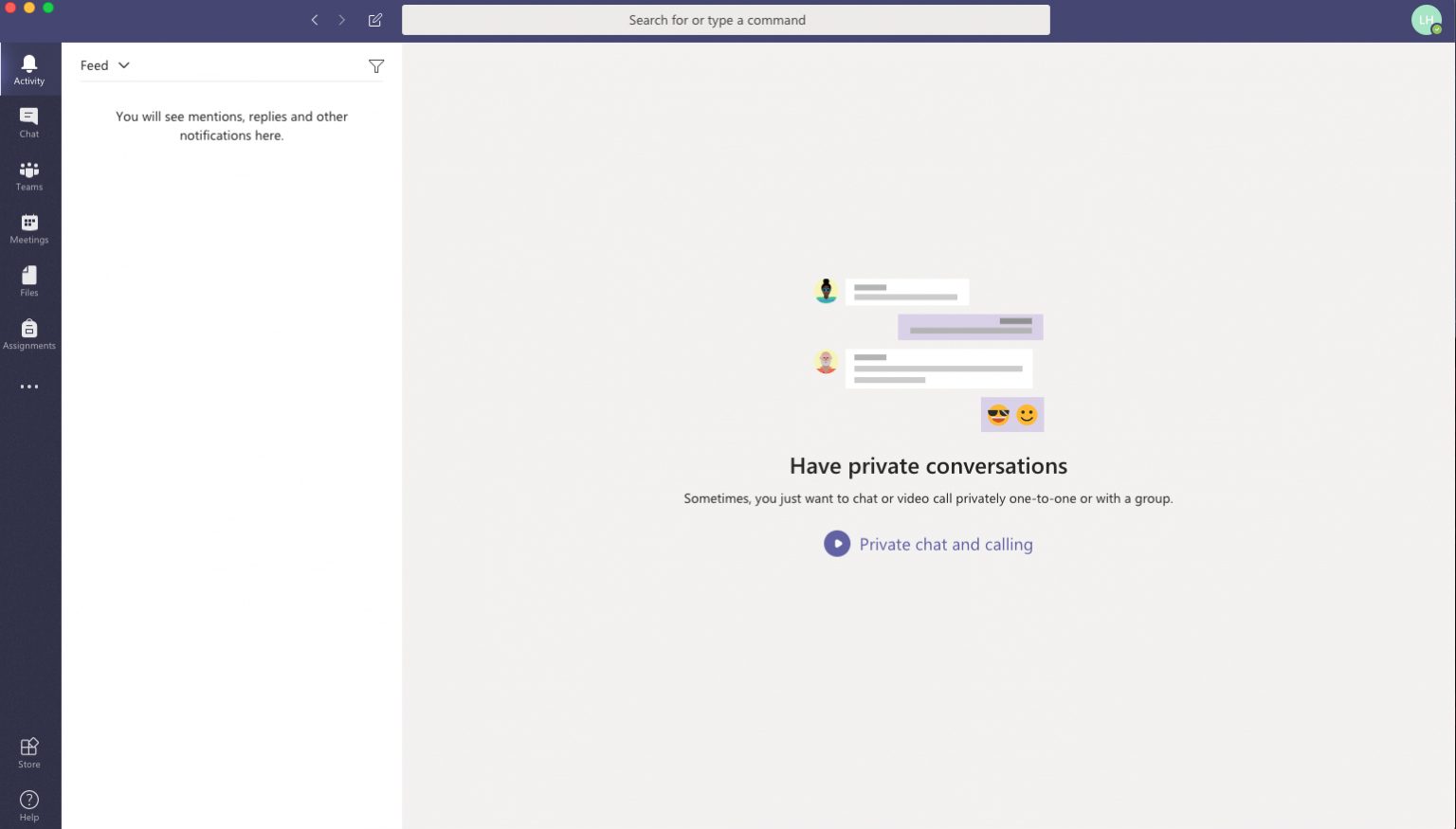
Task: Open the Meetings section
Action: [29, 227]
